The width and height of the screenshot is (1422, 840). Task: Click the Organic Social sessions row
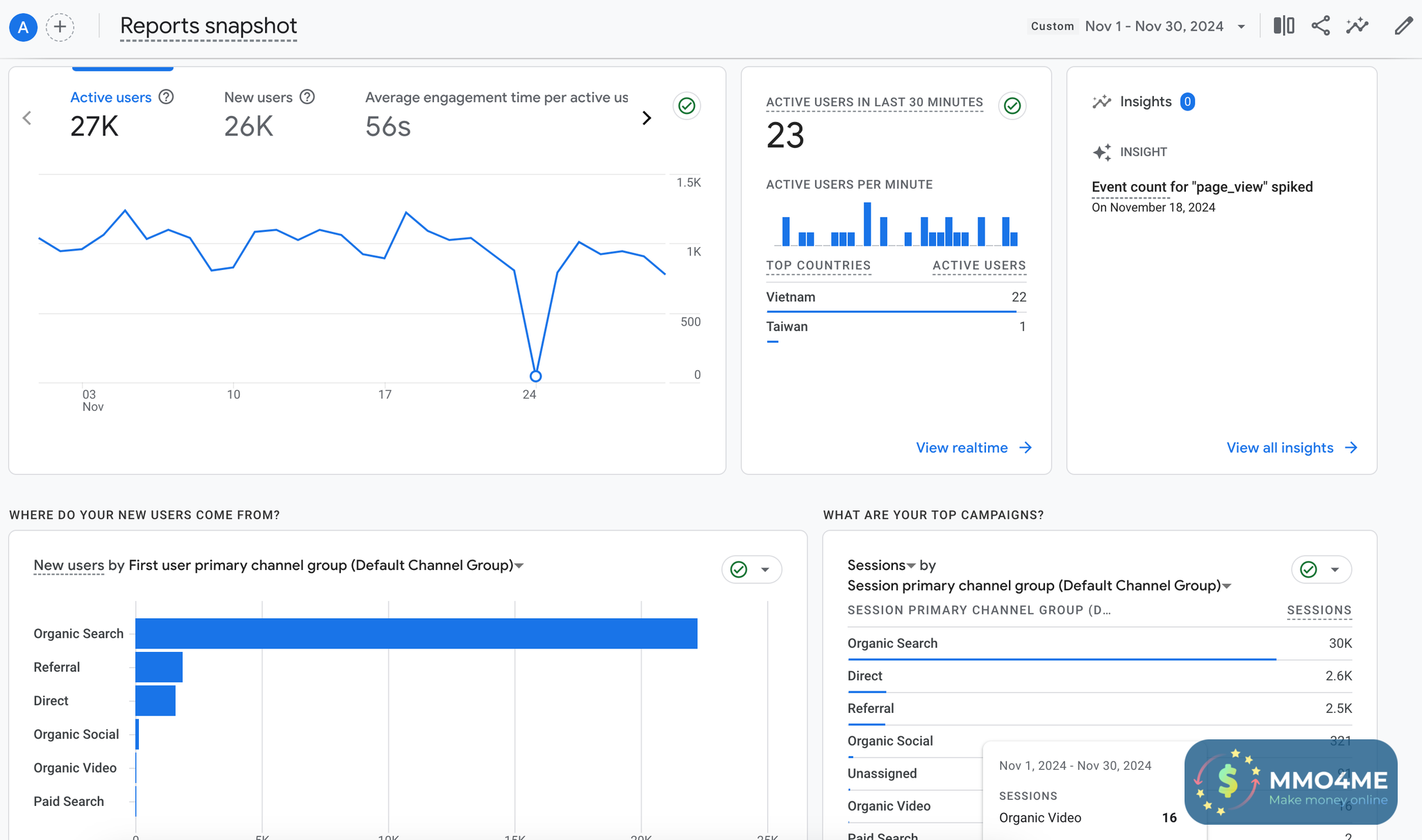tap(1100, 741)
